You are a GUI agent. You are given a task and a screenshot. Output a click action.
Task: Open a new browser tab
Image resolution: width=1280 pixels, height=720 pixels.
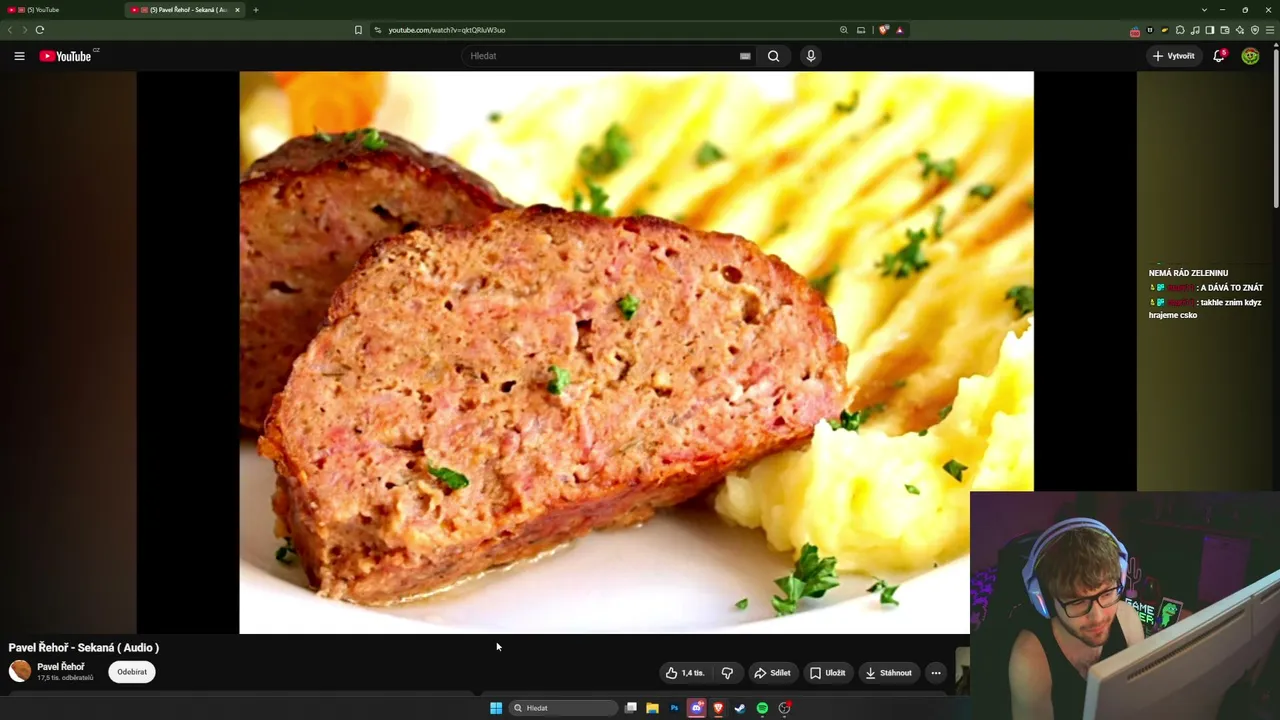[x=255, y=10]
